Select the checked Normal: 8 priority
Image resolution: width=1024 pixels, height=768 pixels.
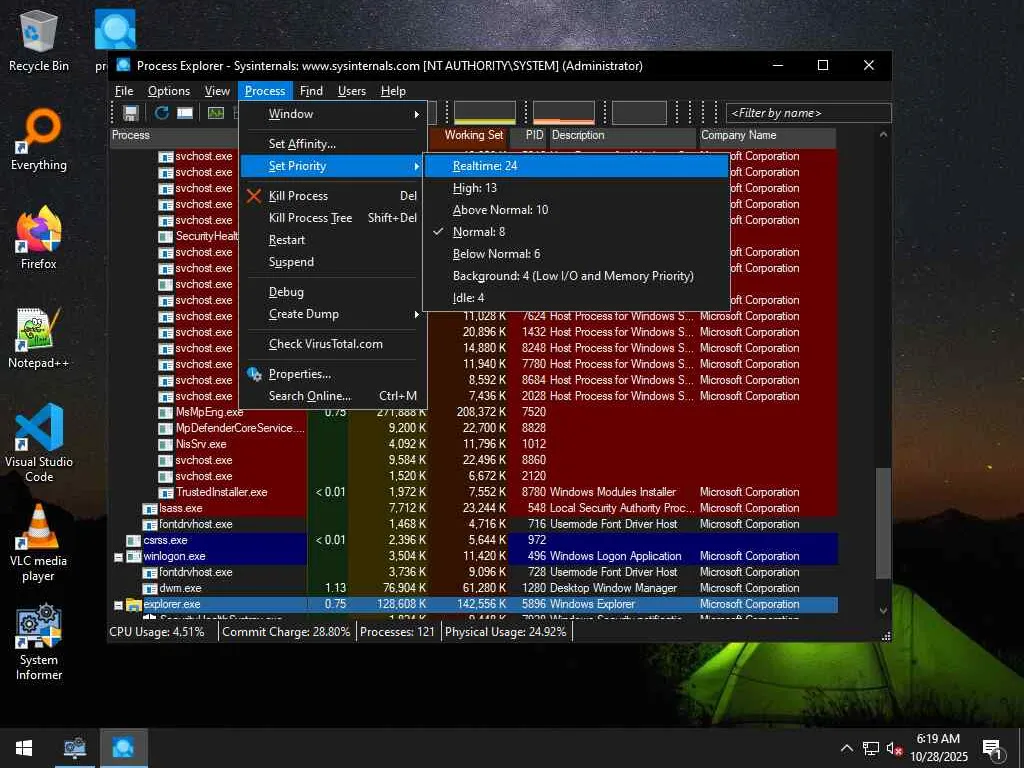pyautogui.click(x=576, y=232)
